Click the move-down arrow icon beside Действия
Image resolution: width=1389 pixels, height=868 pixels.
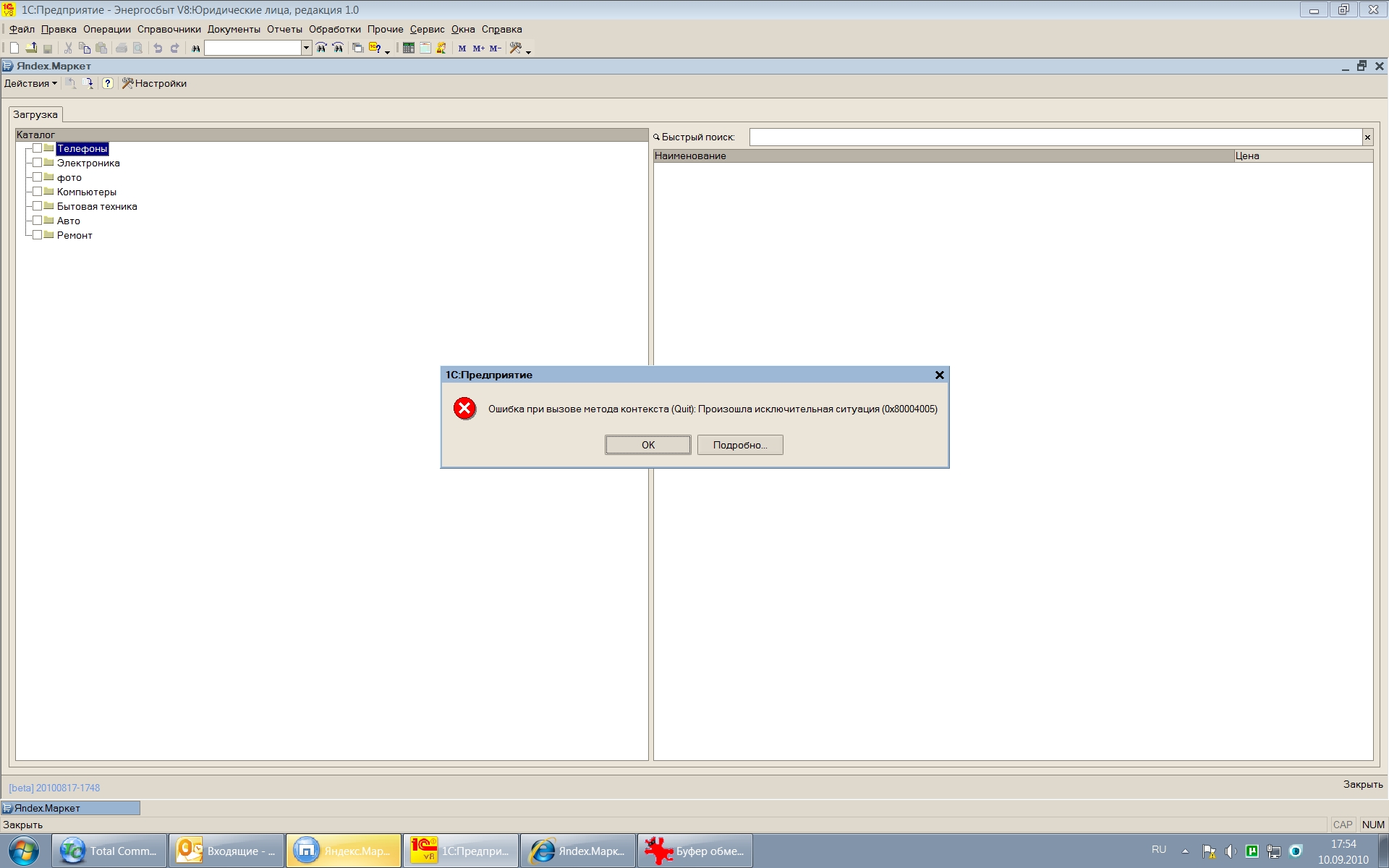tap(89, 83)
